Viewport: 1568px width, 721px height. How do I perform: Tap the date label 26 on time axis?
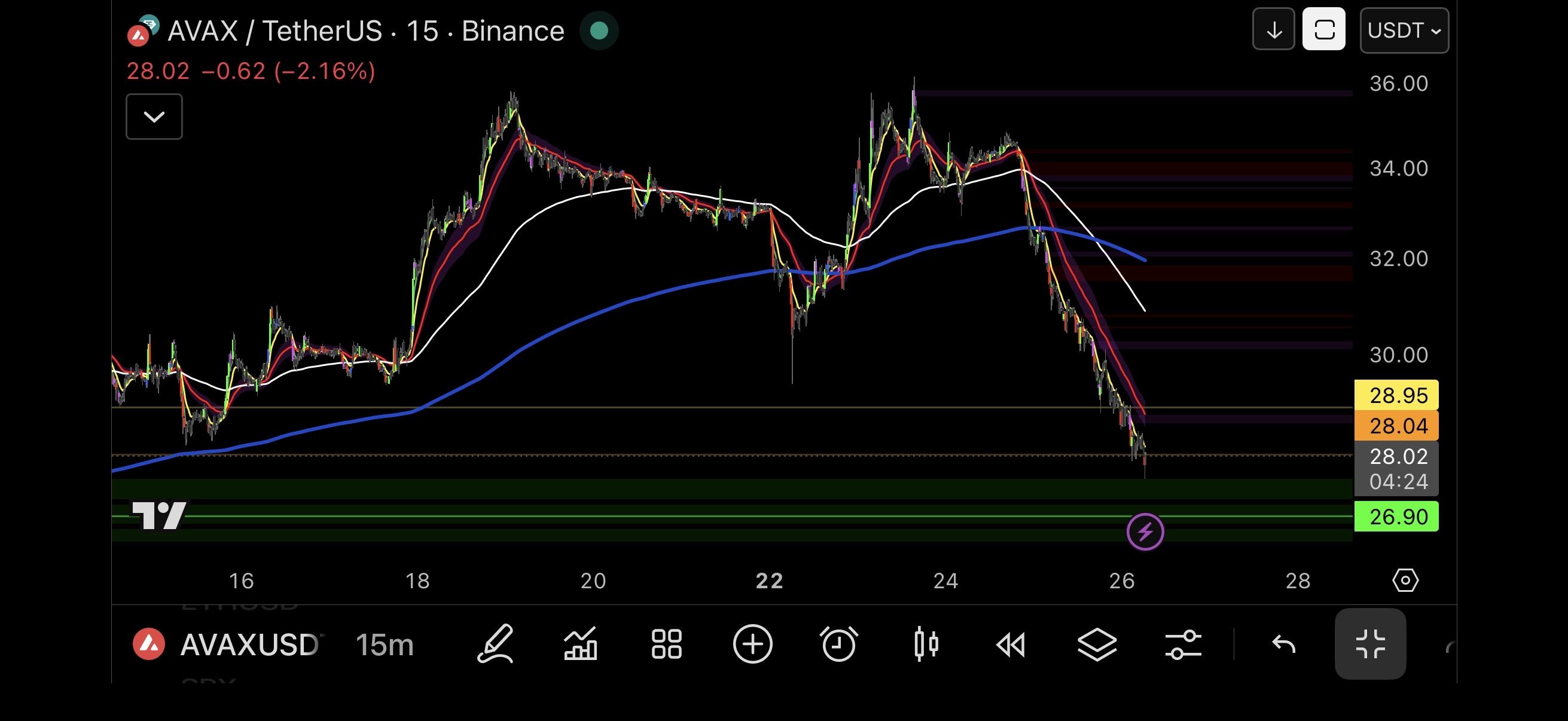coord(1122,581)
